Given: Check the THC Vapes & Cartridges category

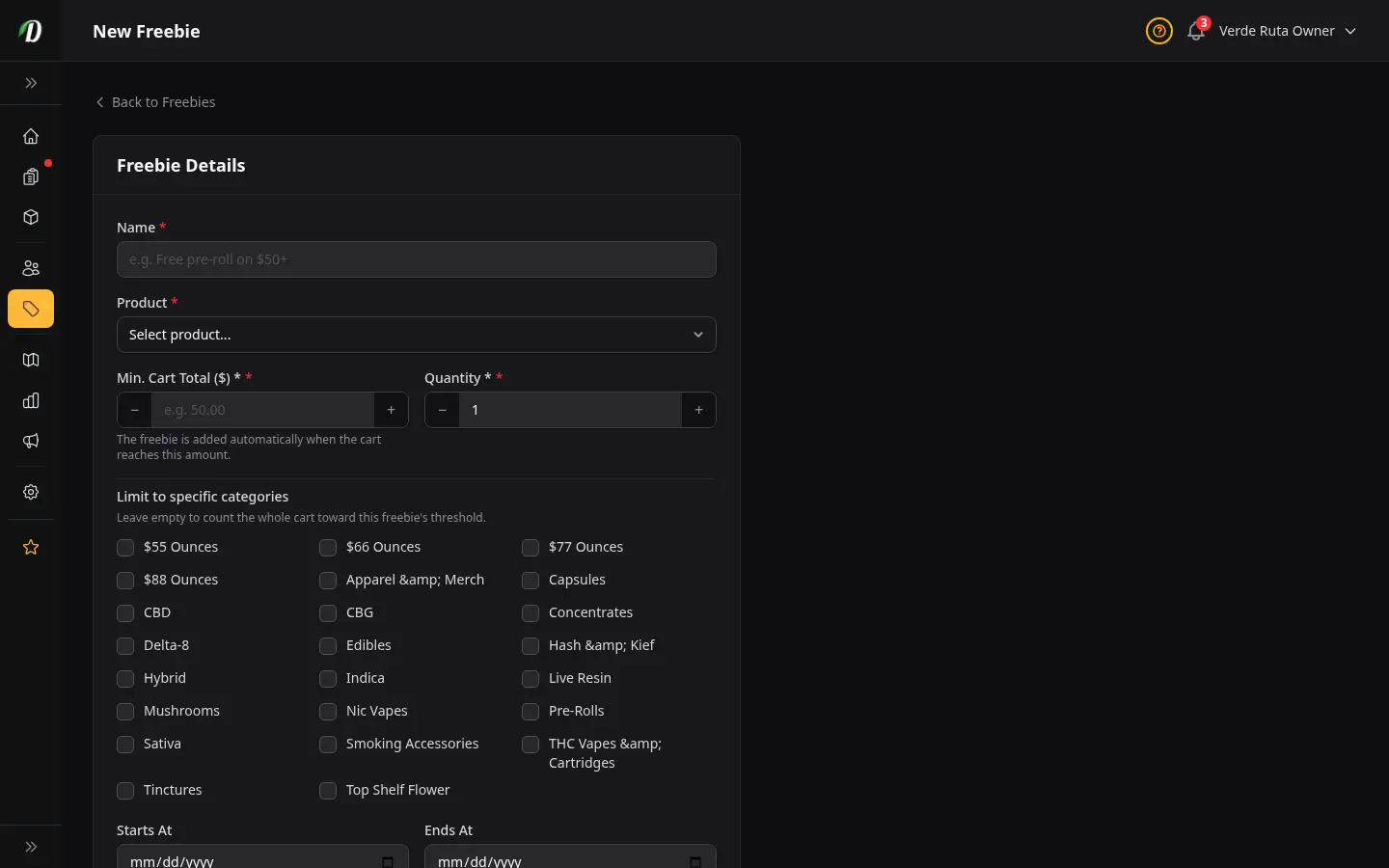Looking at the screenshot, I should 531,745.
